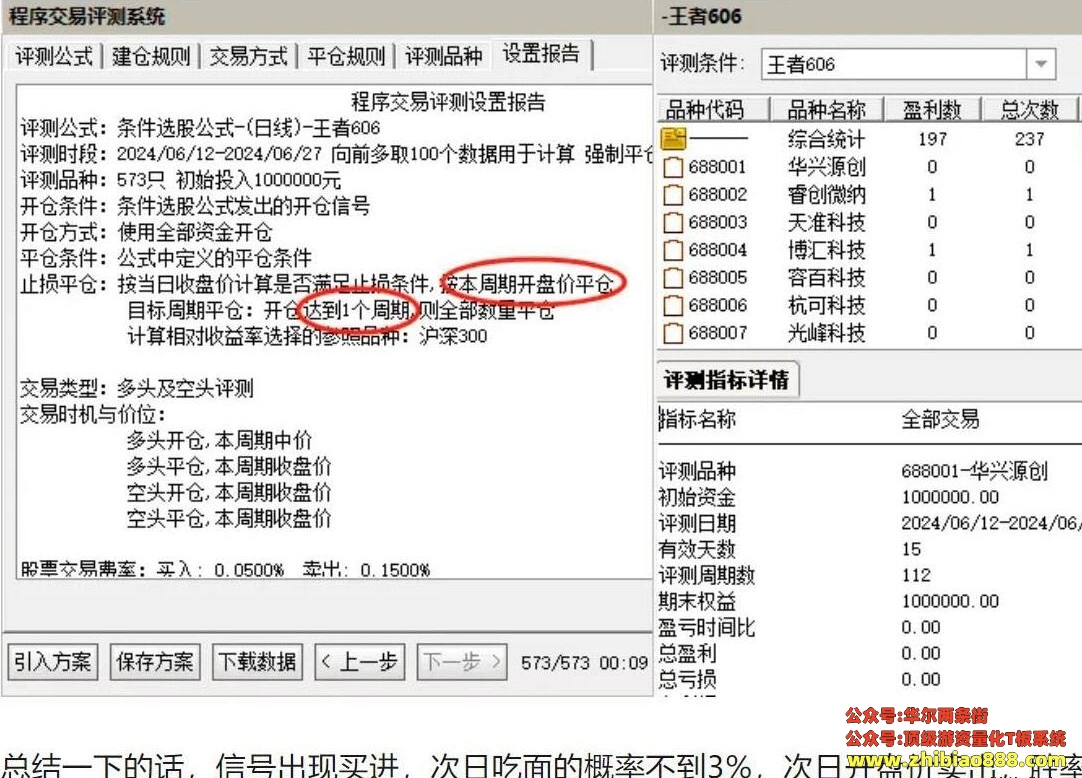Open the 评测指标详情 tab

tap(727, 379)
